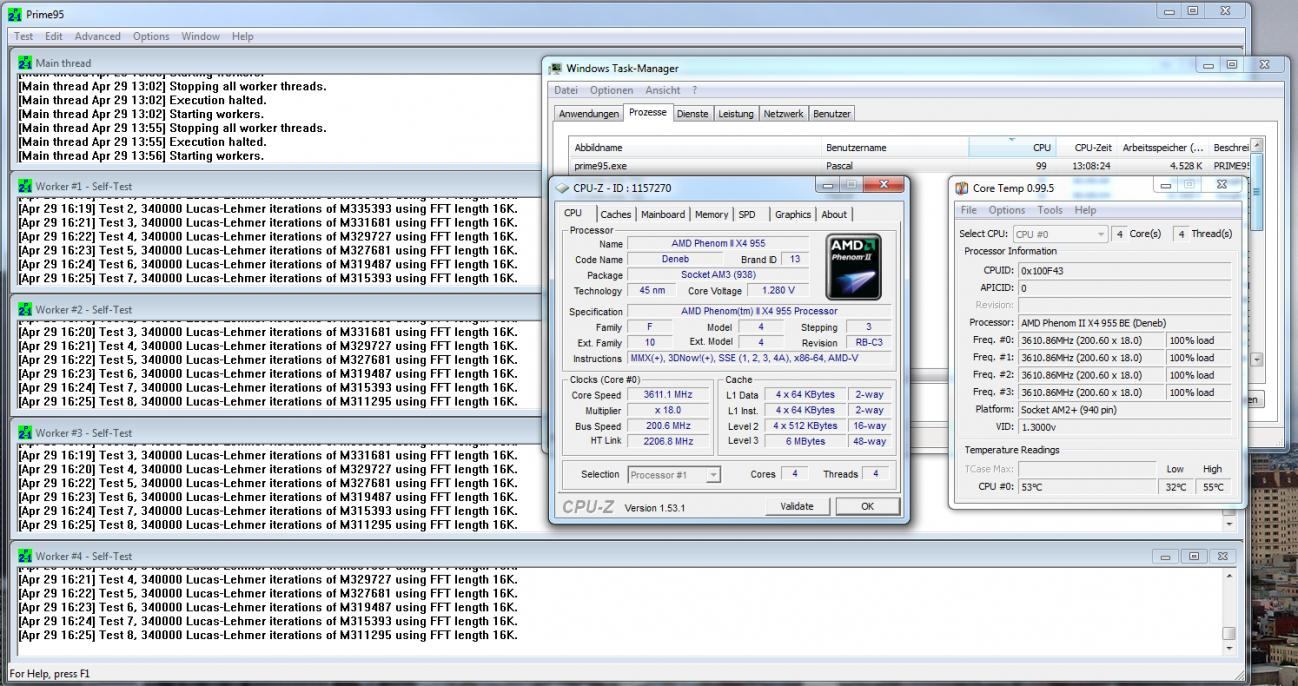Sort processes by Benutzername column
The width and height of the screenshot is (1298, 686).
click(895, 147)
